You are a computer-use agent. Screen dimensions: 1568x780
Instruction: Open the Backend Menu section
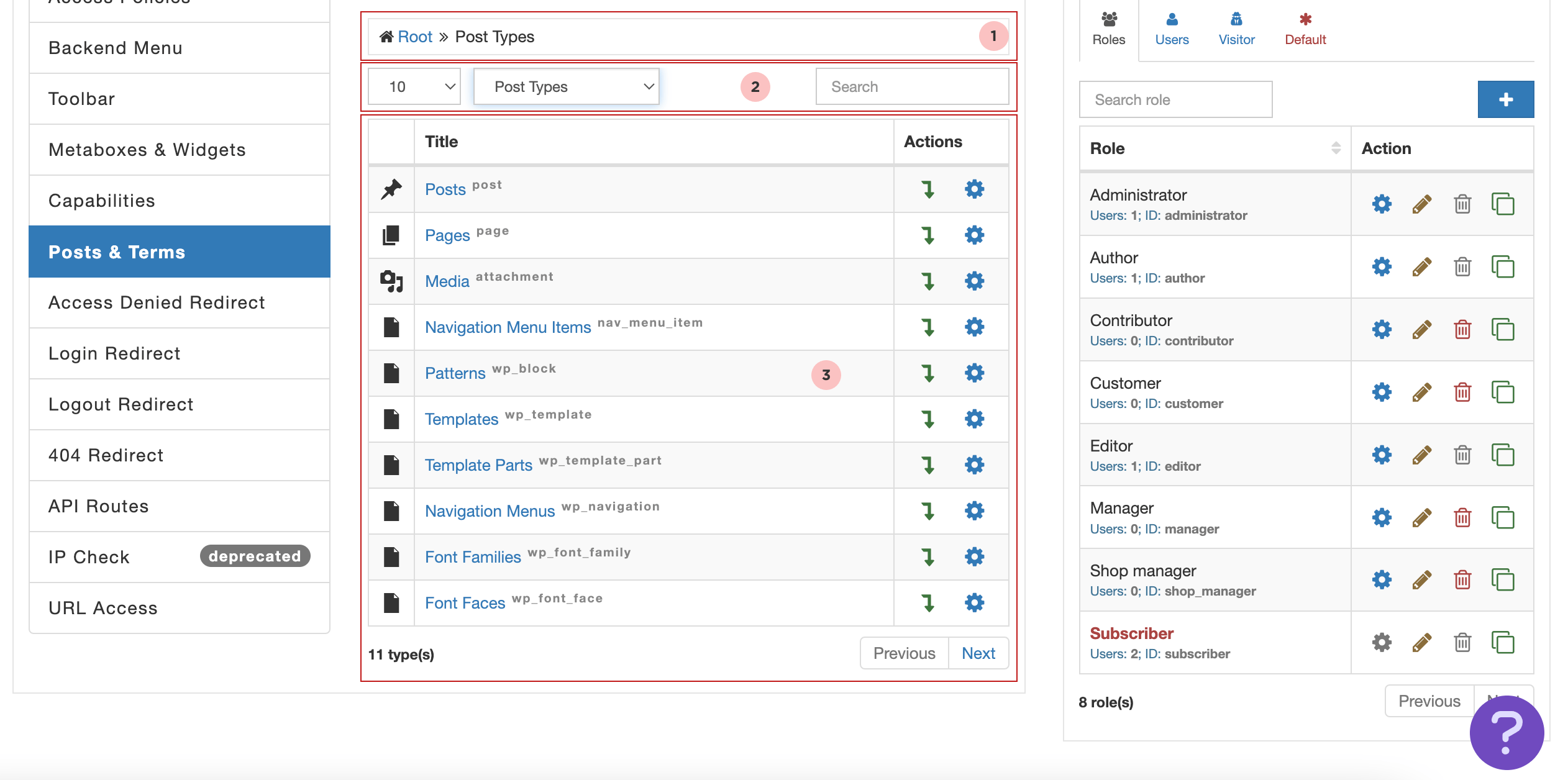(180, 48)
